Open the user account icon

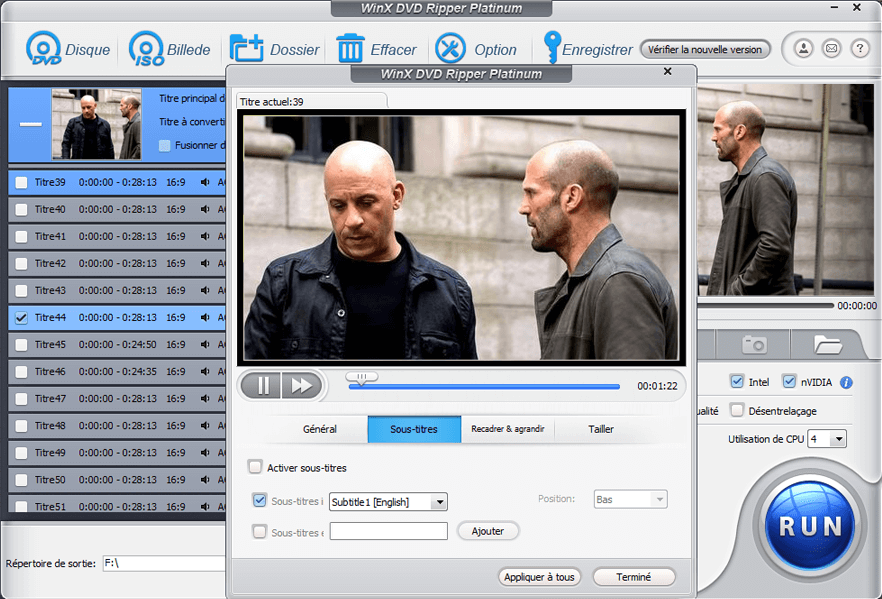tap(804, 49)
